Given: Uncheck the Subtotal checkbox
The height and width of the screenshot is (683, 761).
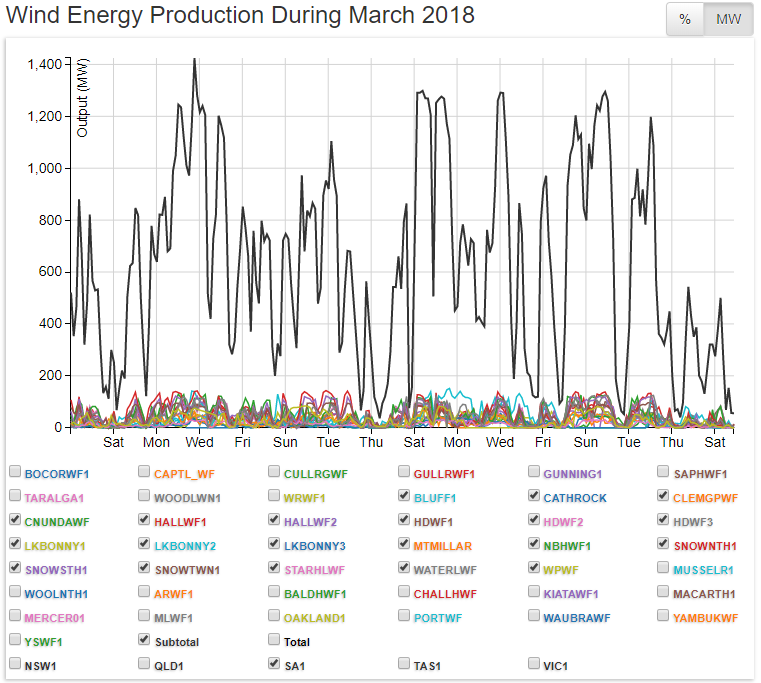Looking at the screenshot, I should tap(145, 640).
